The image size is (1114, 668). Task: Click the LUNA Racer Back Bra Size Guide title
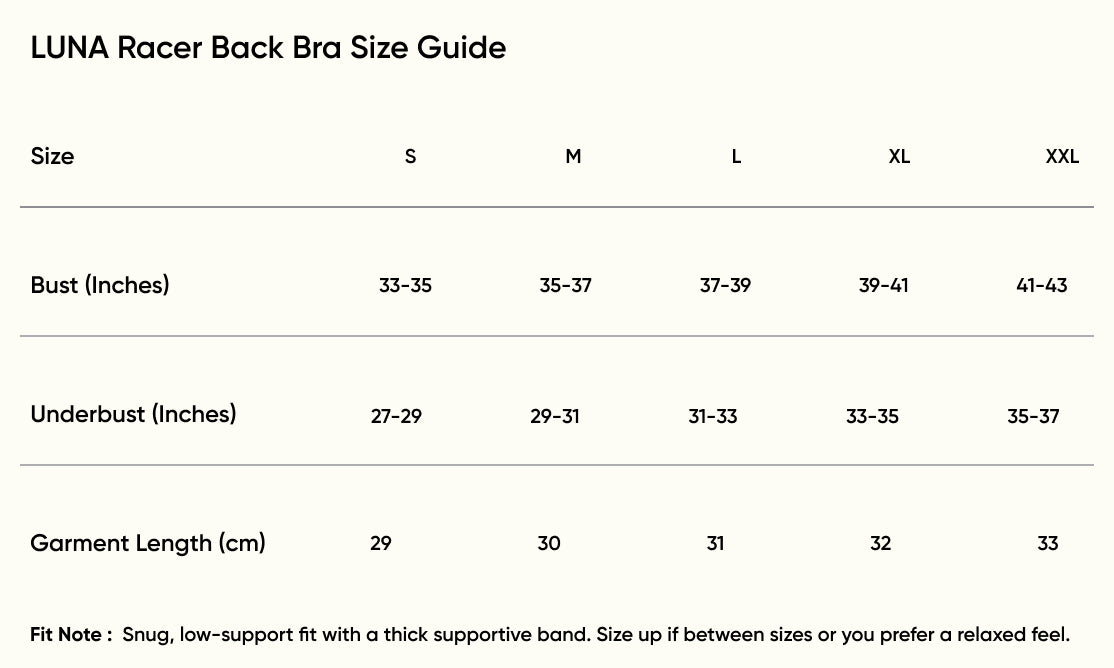[x=268, y=48]
